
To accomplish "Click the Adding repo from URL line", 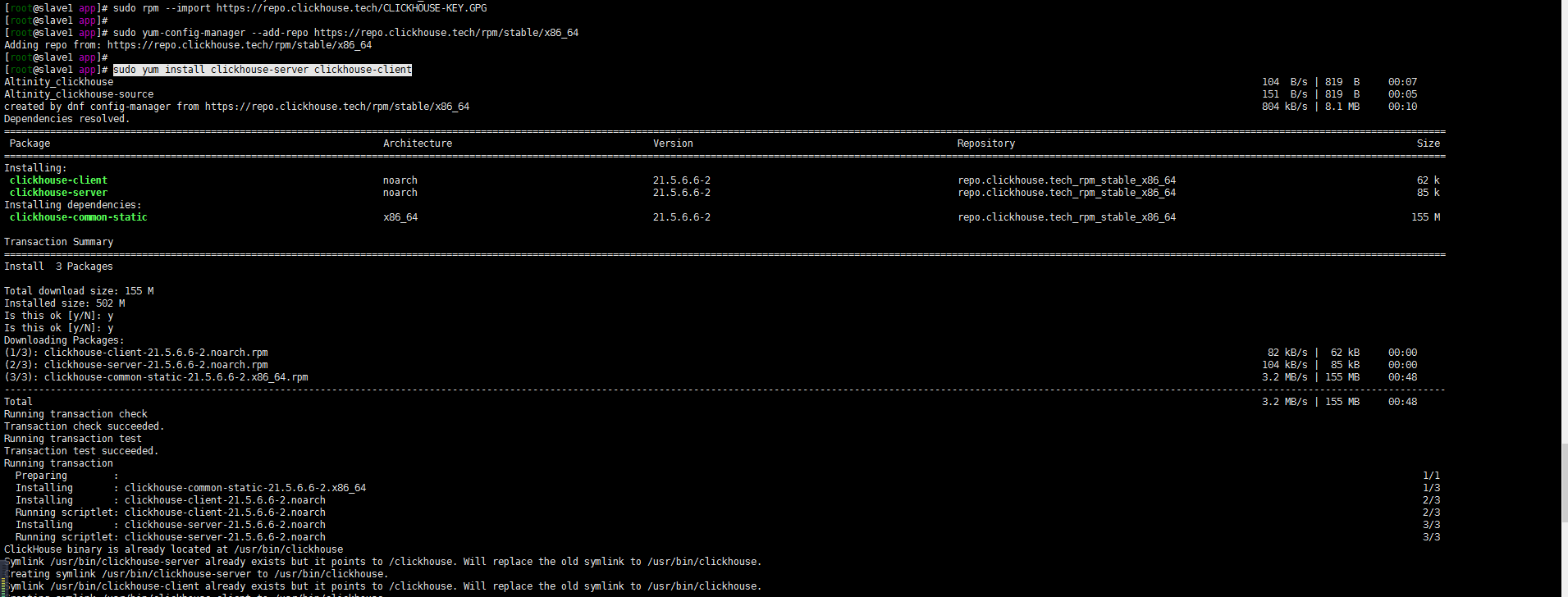I will tap(188, 45).
